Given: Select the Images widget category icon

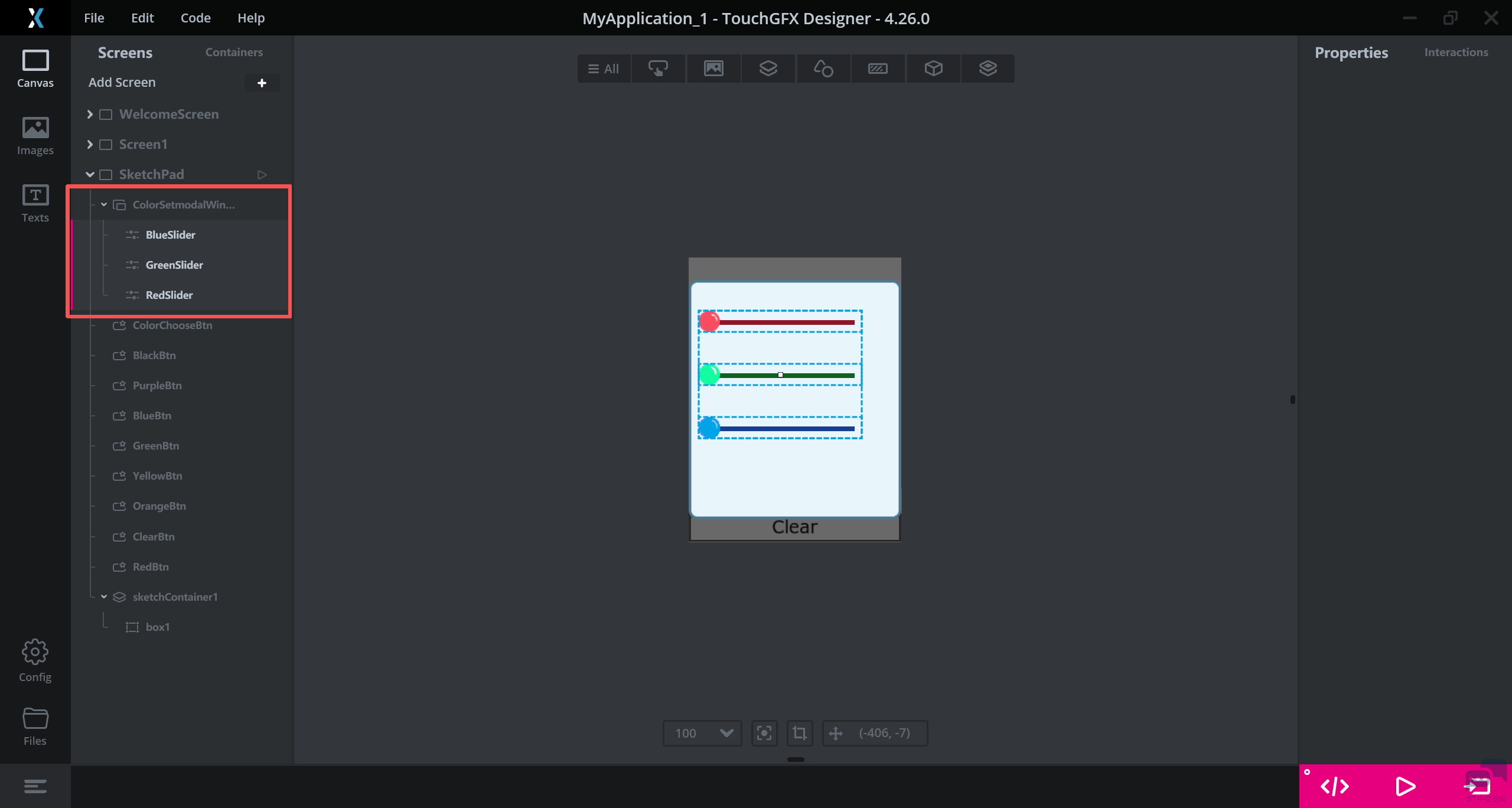Looking at the screenshot, I should coord(713,69).
